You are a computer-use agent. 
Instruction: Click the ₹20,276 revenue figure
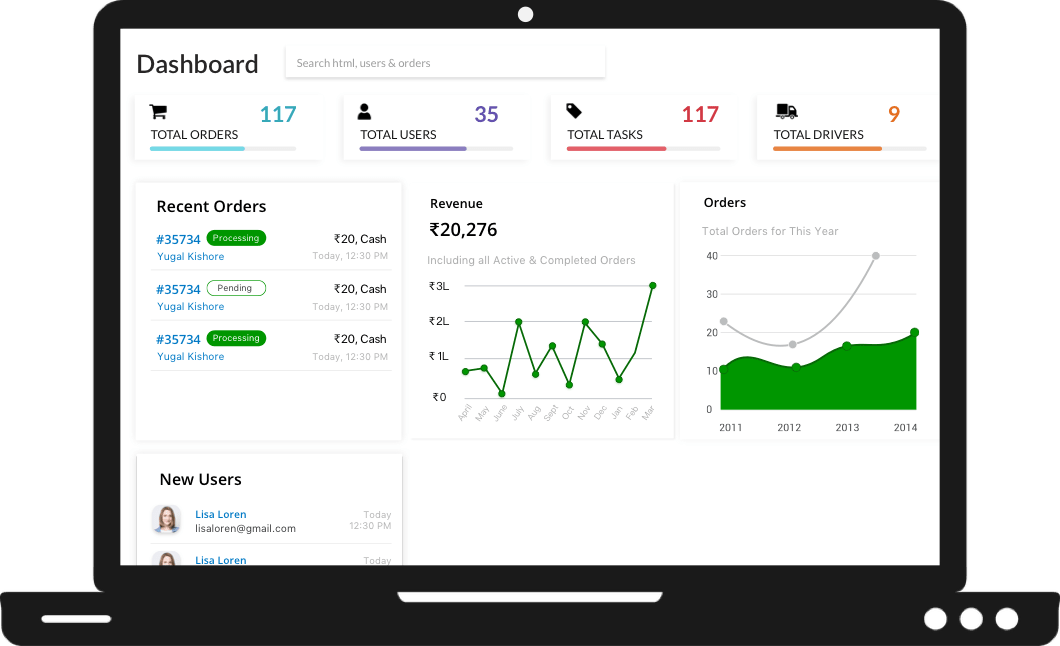click(463, 229)
